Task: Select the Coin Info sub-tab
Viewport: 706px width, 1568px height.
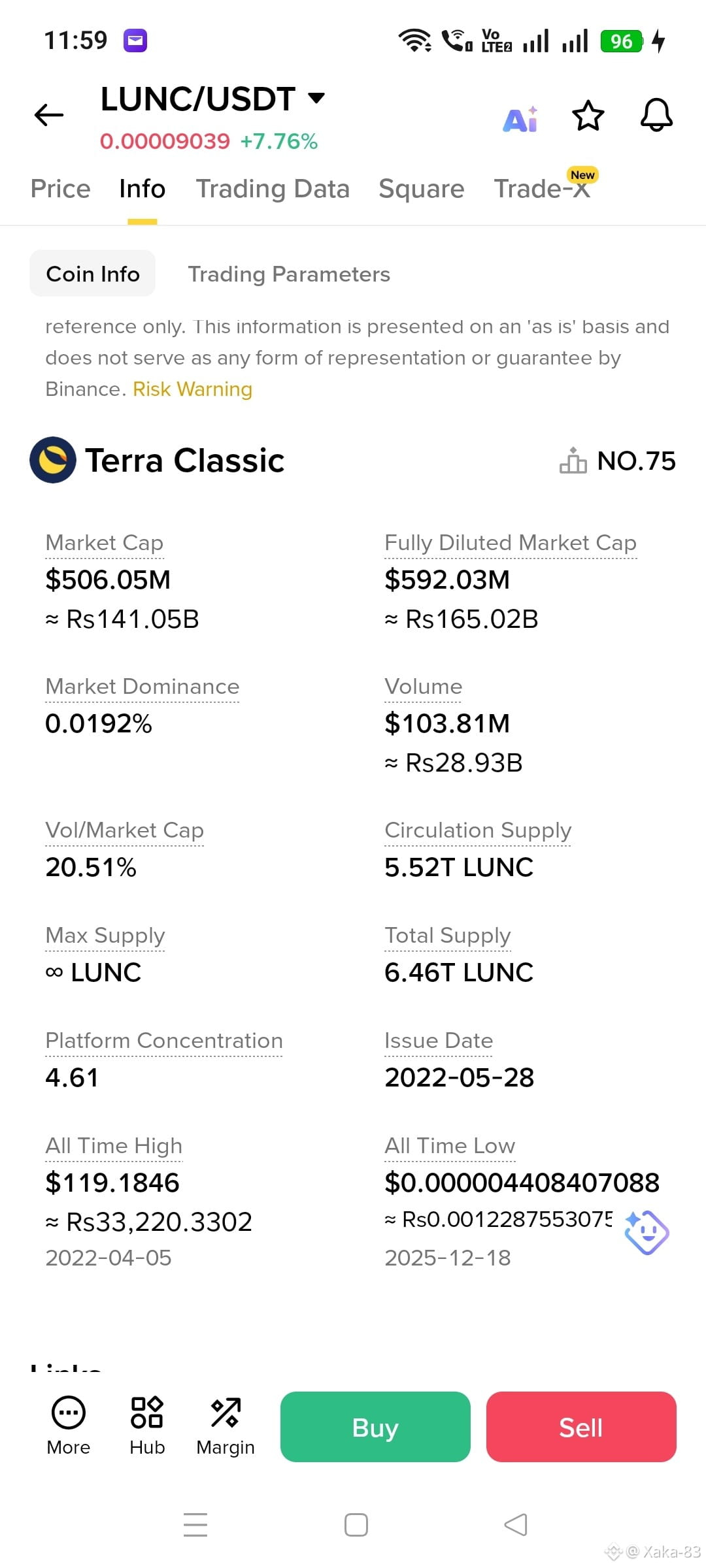Action: pyautogui.click(x=93, y=274)
